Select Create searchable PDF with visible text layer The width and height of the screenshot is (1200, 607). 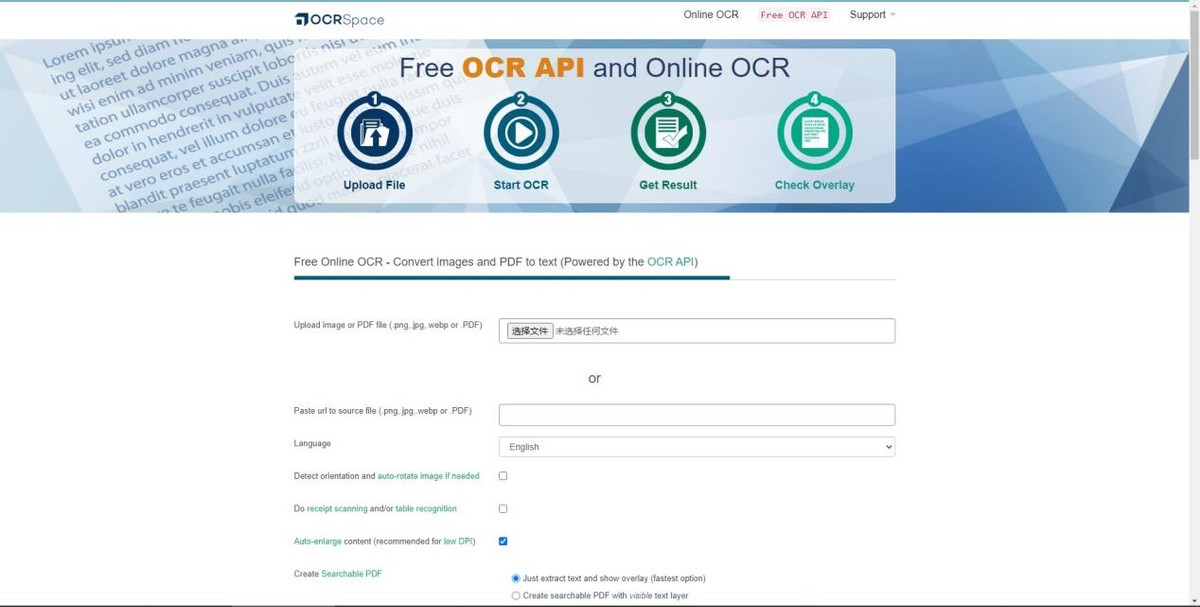516,595
